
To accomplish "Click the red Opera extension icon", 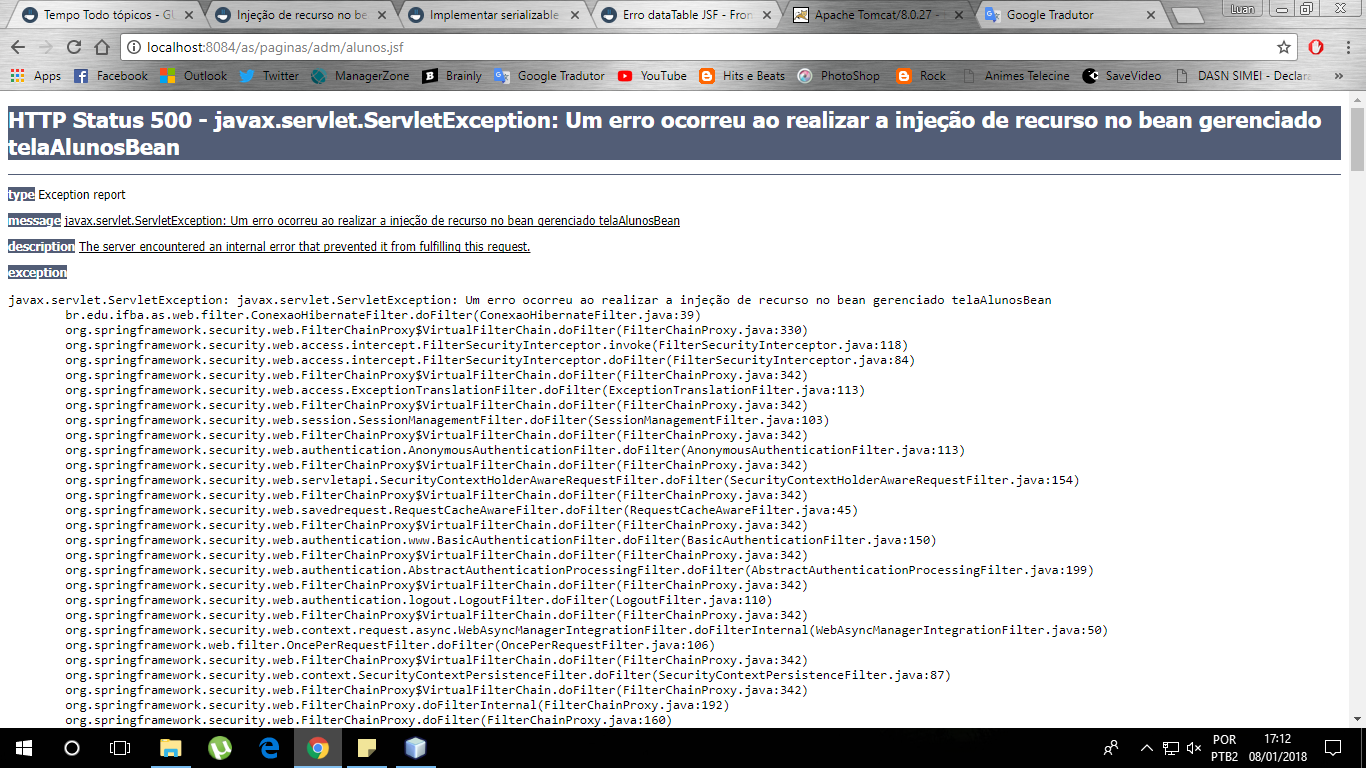I will coord(1316,47).
